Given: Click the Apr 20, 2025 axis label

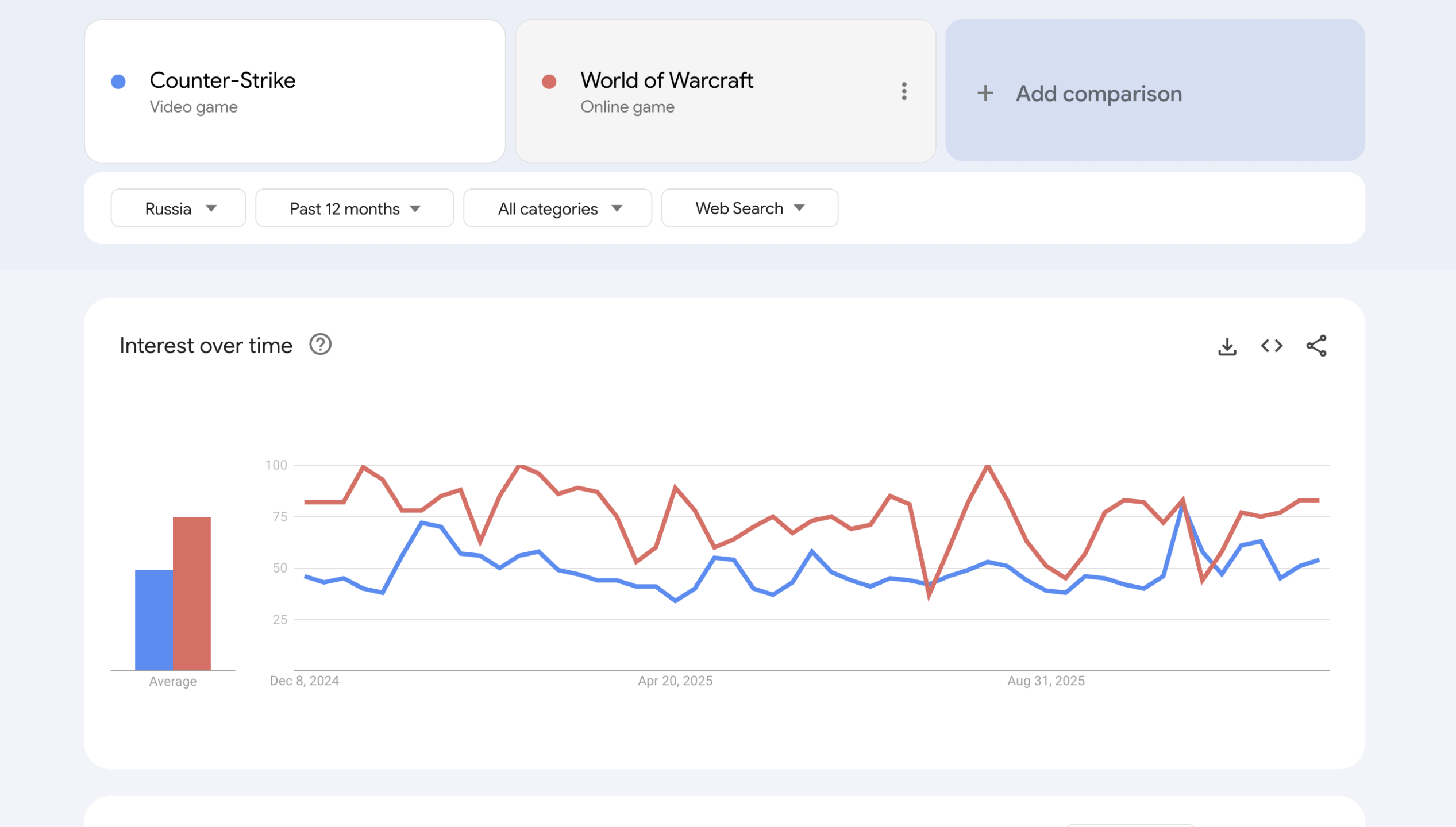Looking at the screenshot, I should (675, 681).
